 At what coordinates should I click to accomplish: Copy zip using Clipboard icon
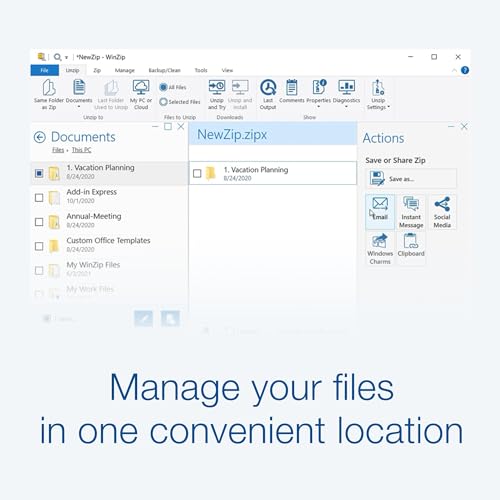pos(411,241)
